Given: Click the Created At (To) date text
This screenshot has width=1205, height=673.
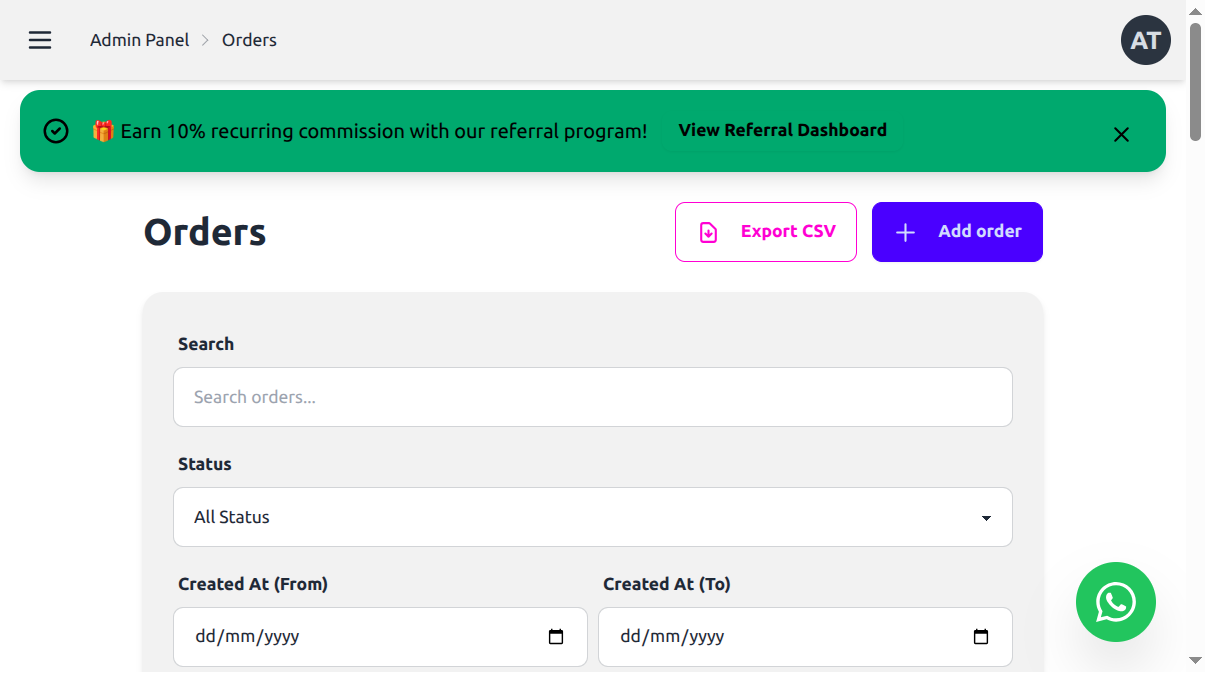Looking at the screenshot, I should pos(672,637).
